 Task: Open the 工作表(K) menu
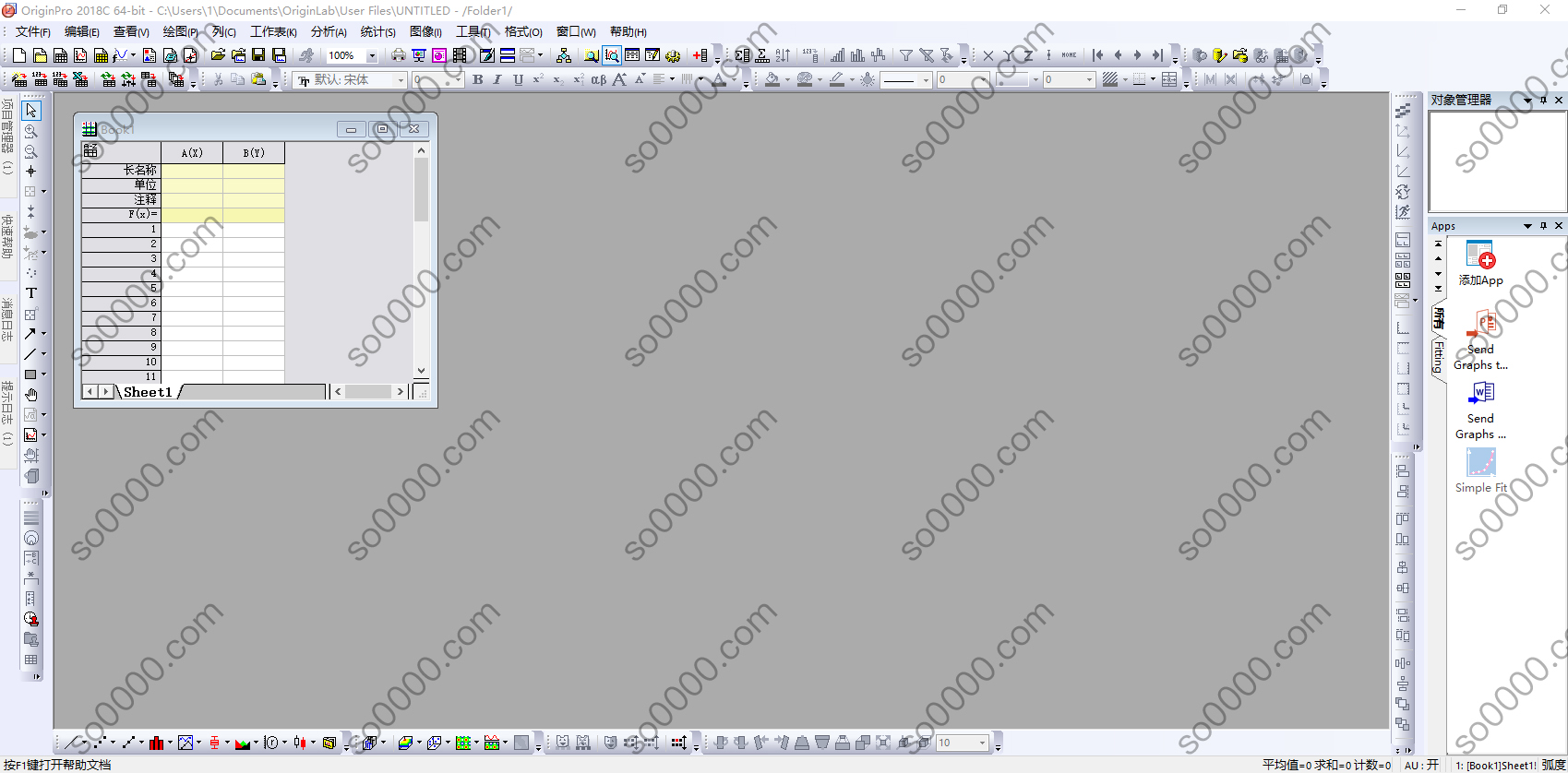pyautogui.click(x=273, y=32)
